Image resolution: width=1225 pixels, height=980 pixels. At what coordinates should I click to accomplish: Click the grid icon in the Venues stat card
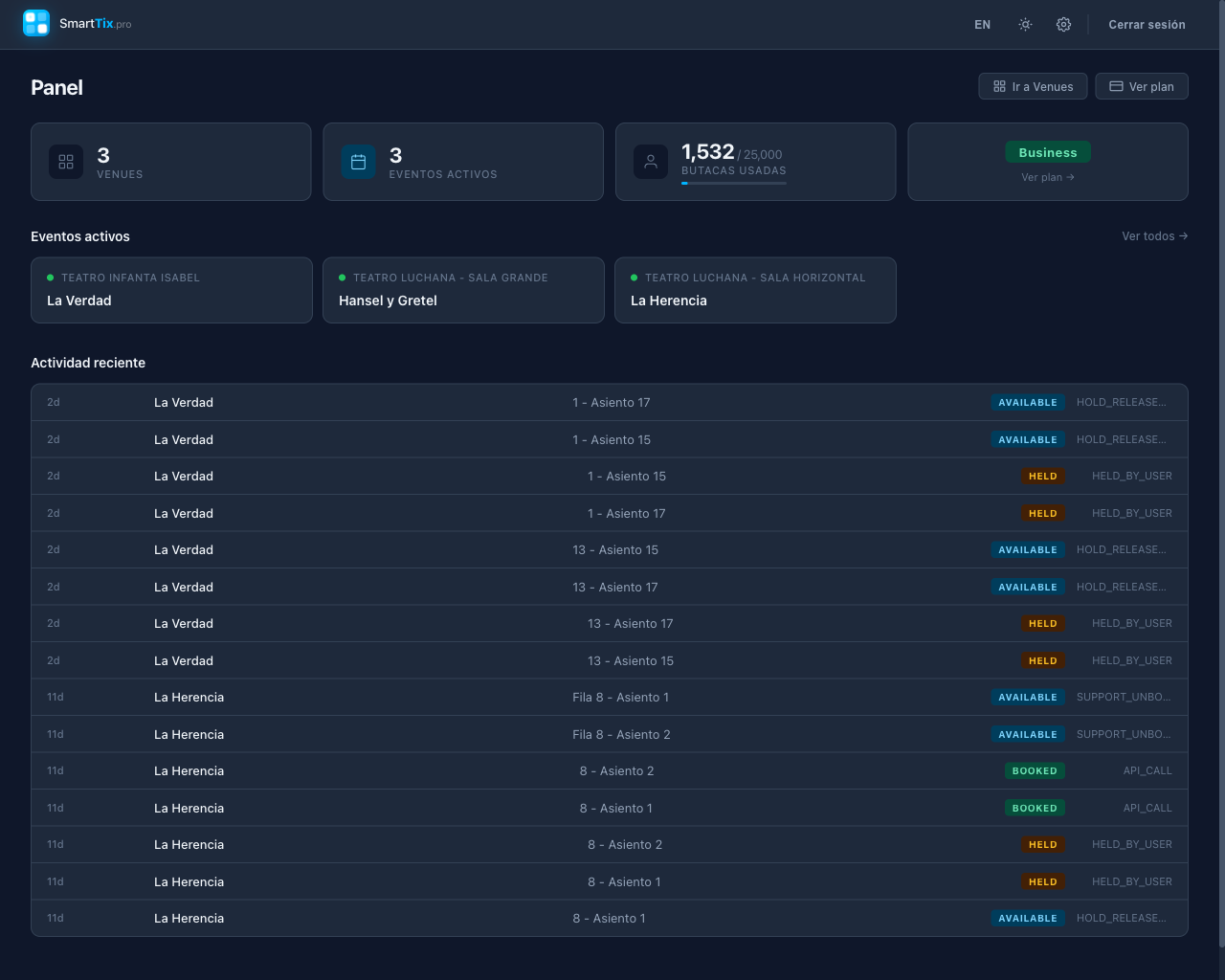(x=65, y=162)
